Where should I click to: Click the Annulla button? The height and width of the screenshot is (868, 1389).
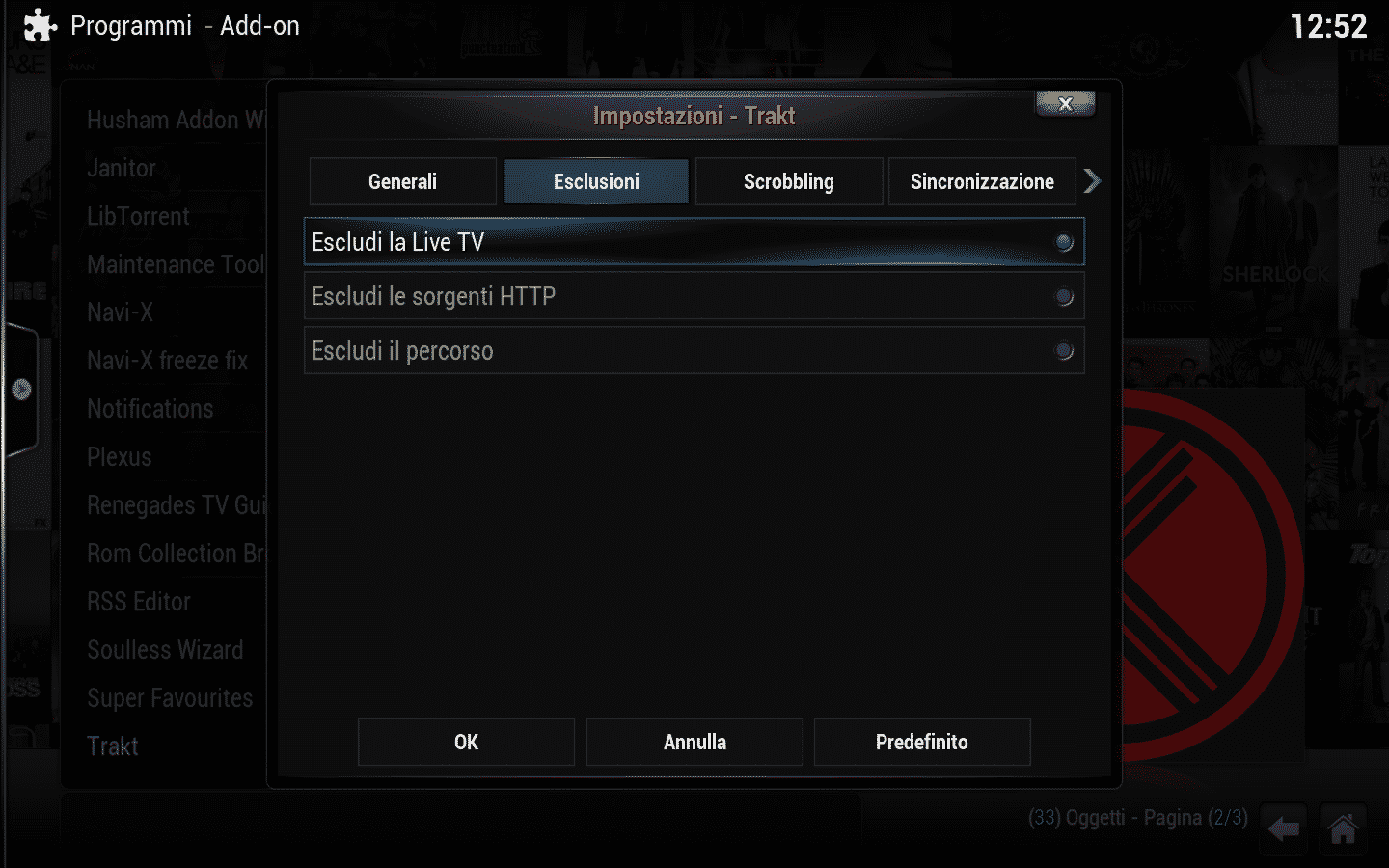click(694, 742)
